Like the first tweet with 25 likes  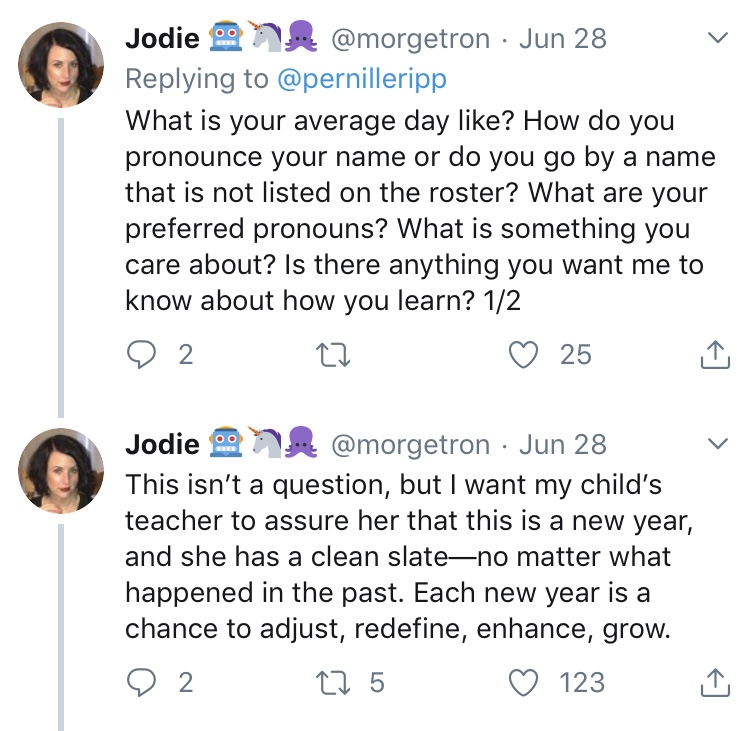(x=524, y=354)
